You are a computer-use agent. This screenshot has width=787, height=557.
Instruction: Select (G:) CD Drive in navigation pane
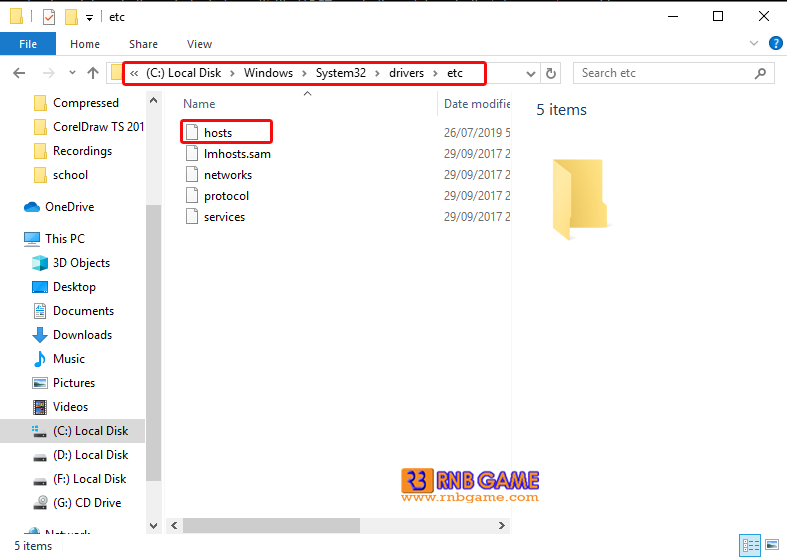[87, 503]
